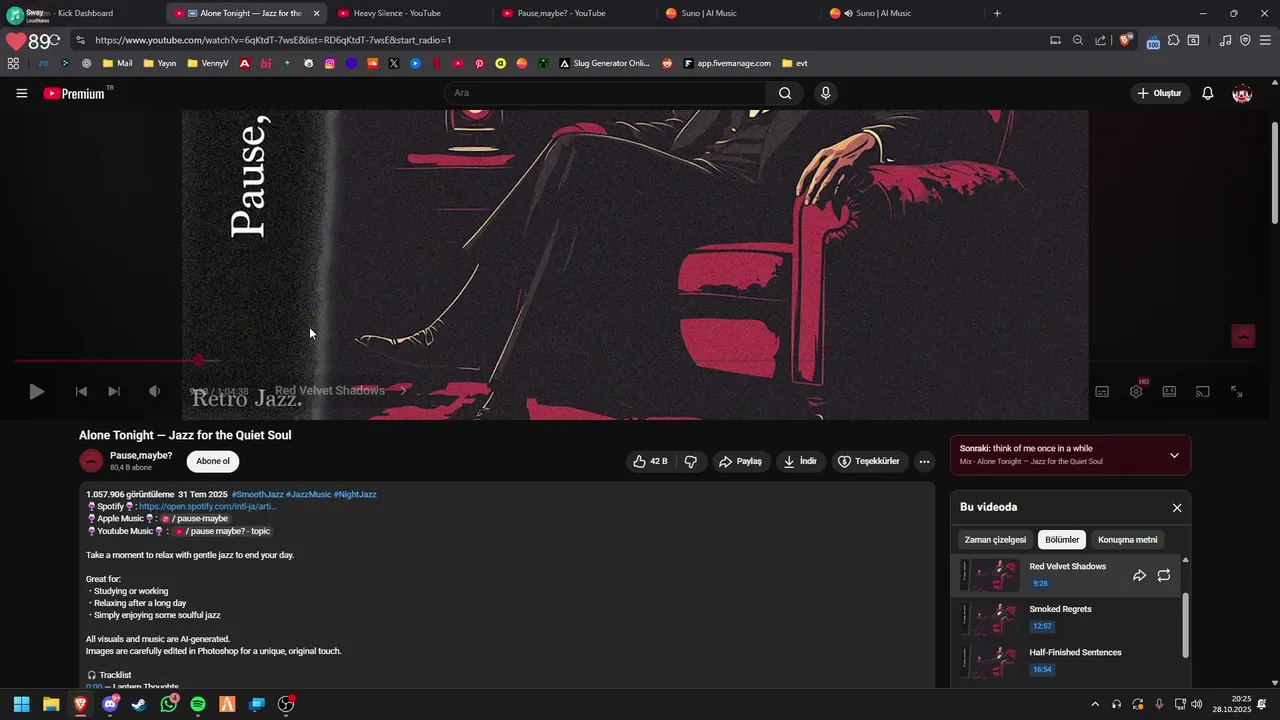
Task: Open the Spotify link in description
Action: click(208, 506)
